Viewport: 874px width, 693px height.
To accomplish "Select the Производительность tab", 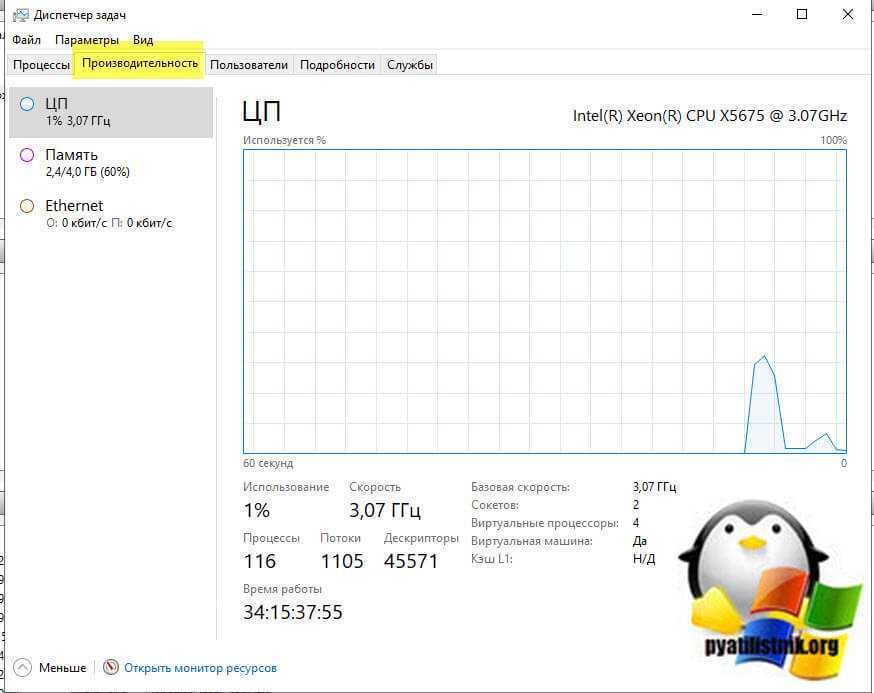I will (140, 63).
